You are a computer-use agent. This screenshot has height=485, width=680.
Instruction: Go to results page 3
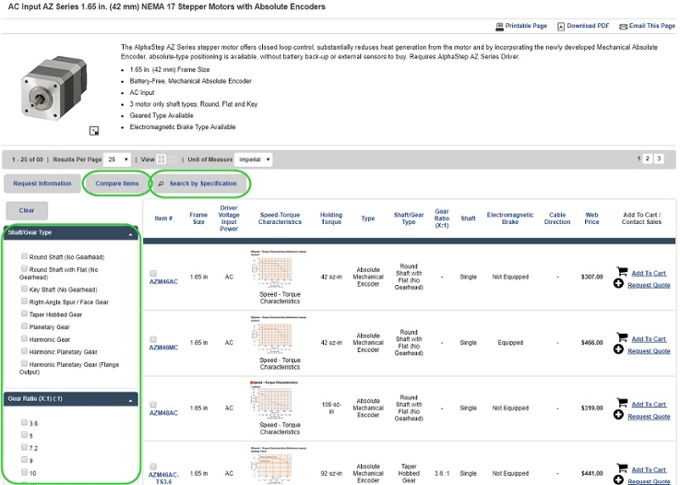pos(658,159)
